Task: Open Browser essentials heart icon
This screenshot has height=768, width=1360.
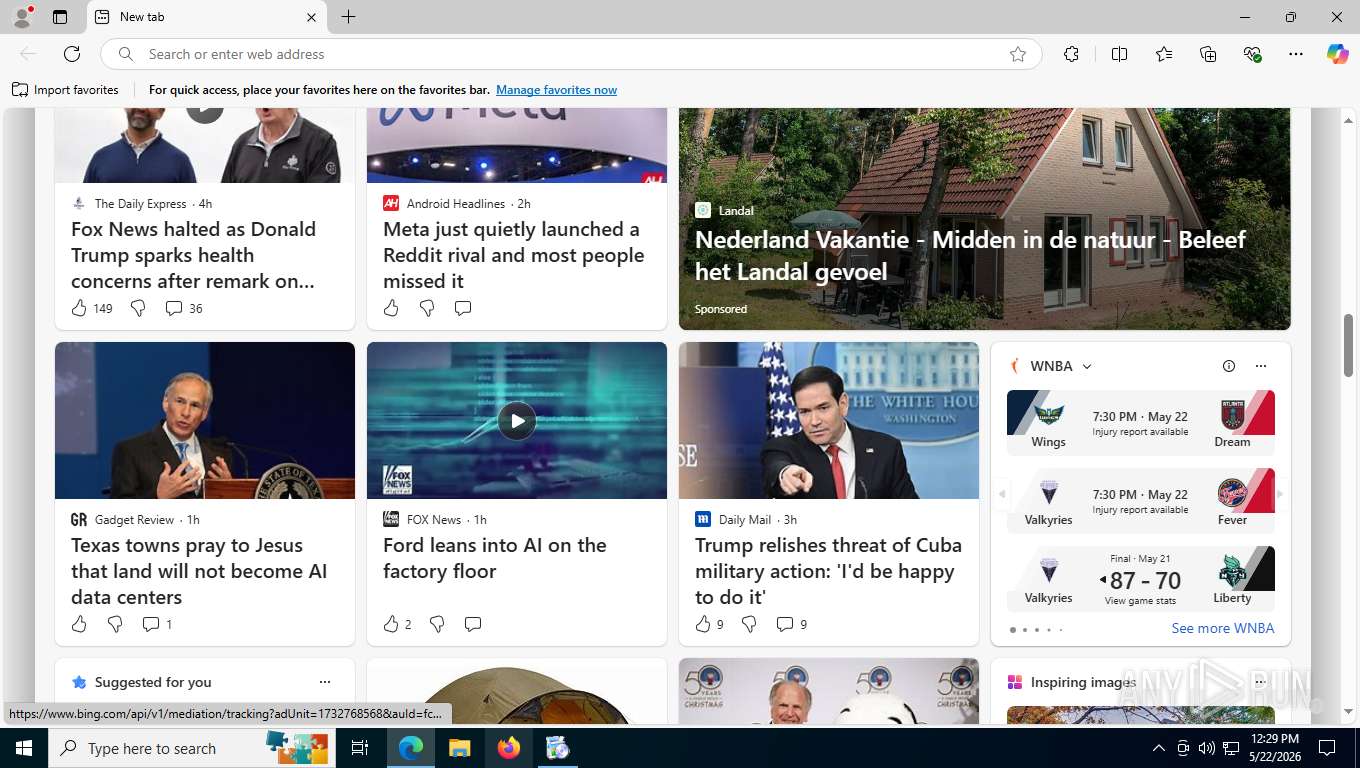Action: click(x=1252, y=54)
